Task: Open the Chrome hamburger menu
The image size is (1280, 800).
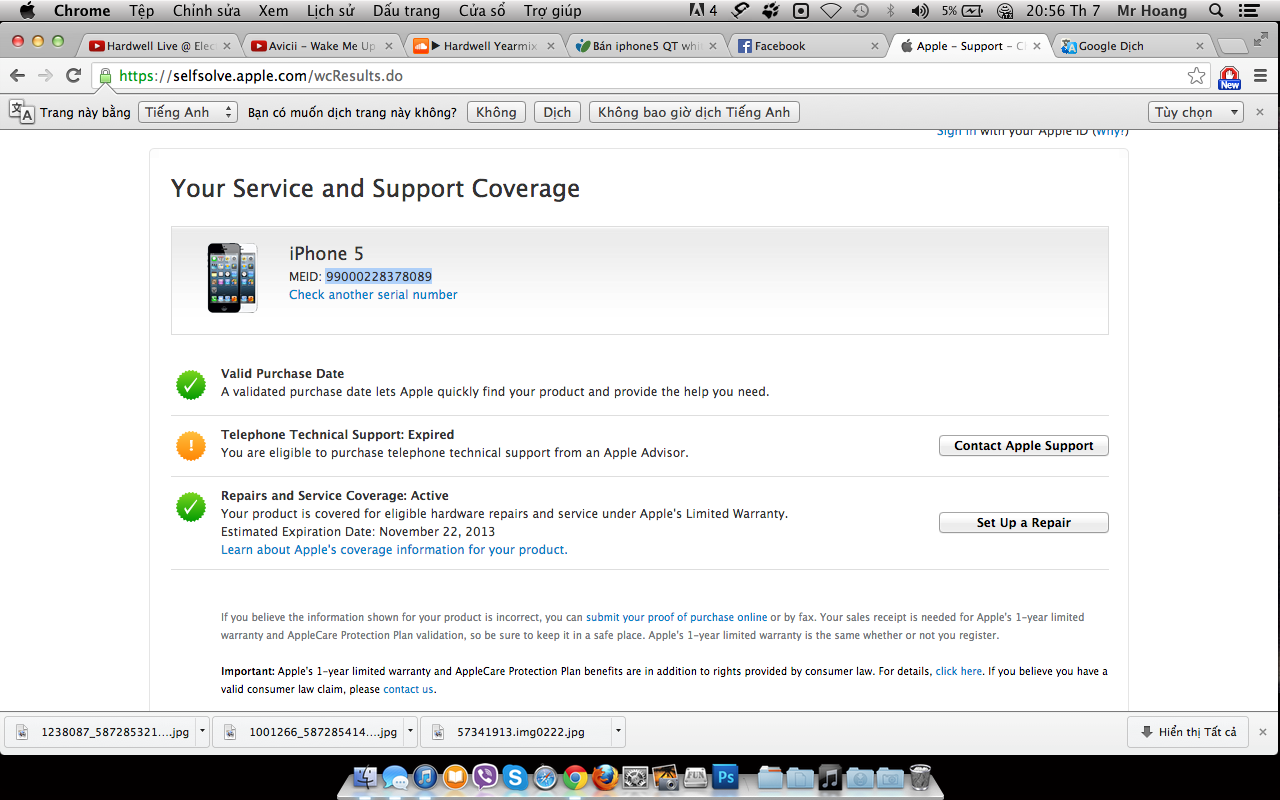Action: pyautogui.click(x=1260, y=76)
